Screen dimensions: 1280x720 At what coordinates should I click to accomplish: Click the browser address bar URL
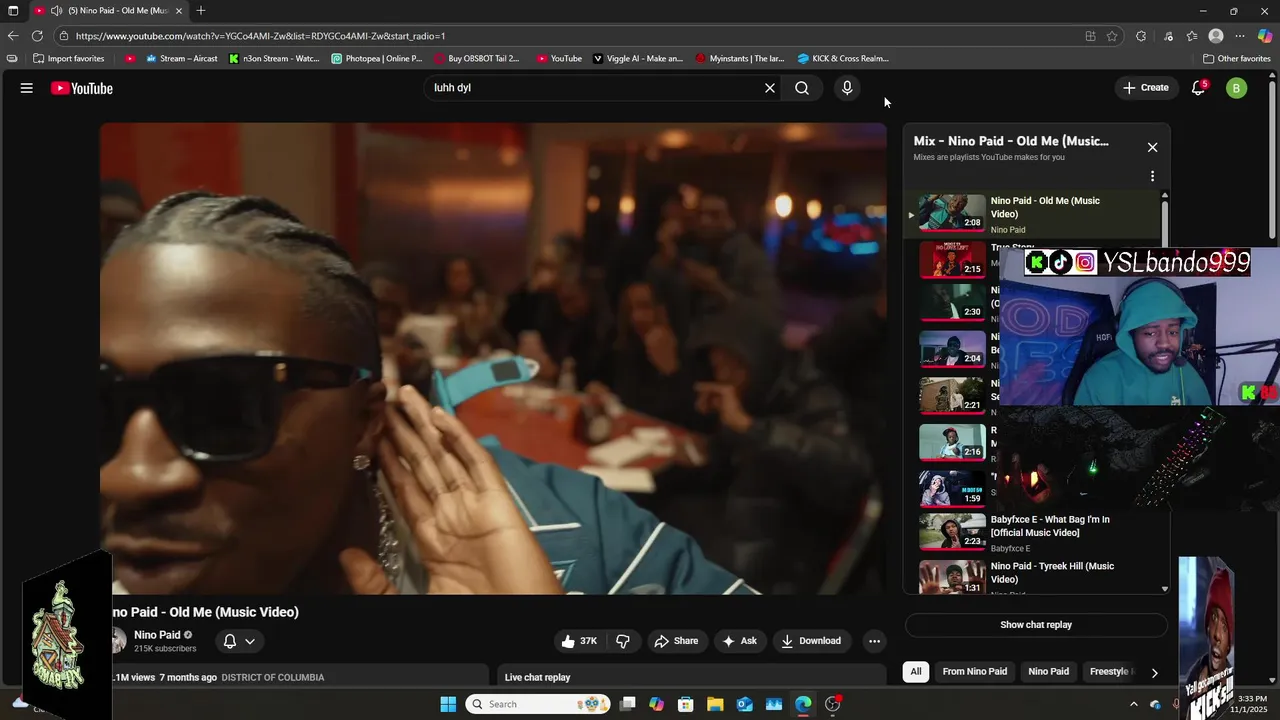click(260, 36)
